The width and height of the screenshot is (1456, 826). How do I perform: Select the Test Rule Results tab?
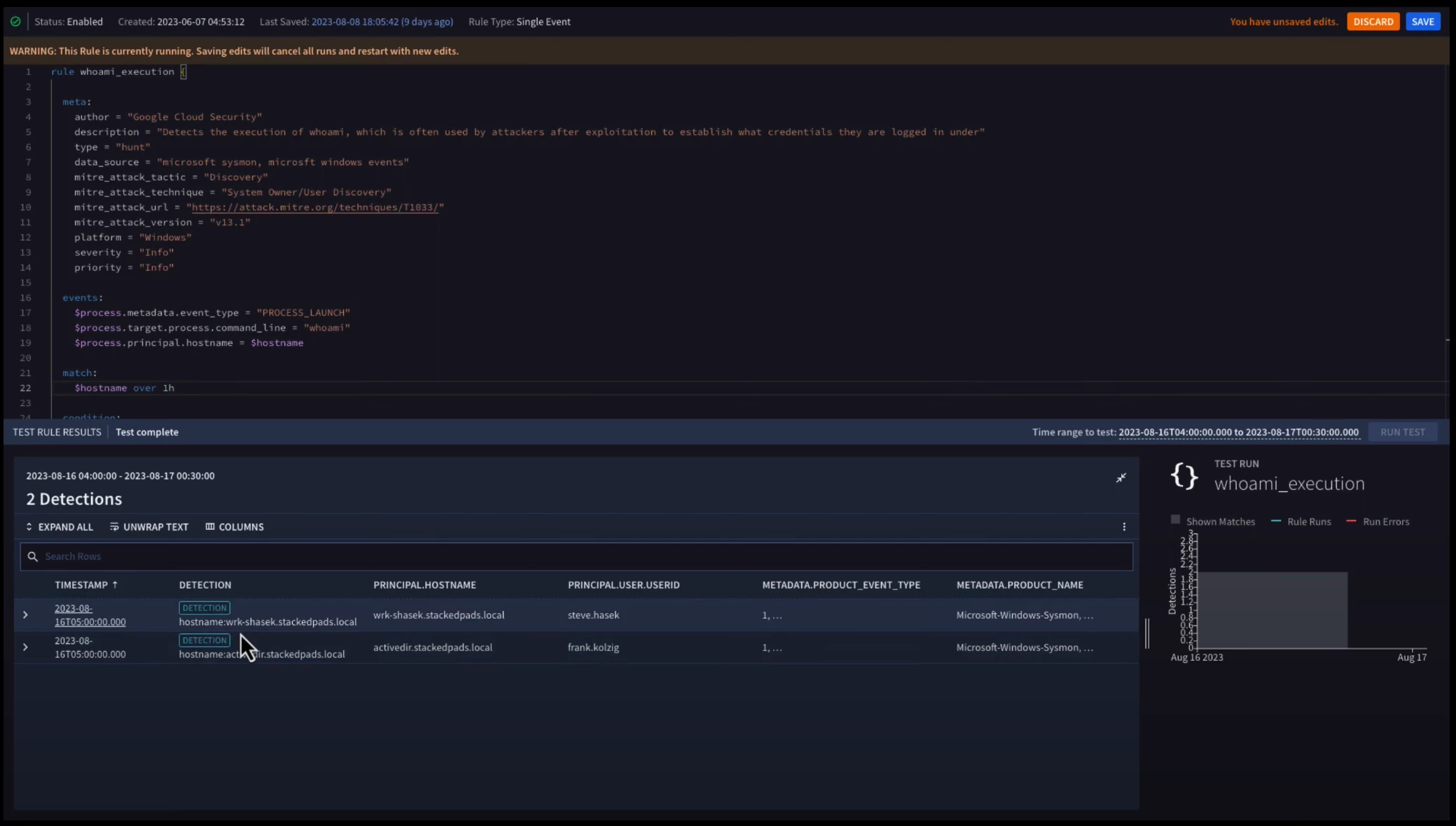click(x=57, y=432)
